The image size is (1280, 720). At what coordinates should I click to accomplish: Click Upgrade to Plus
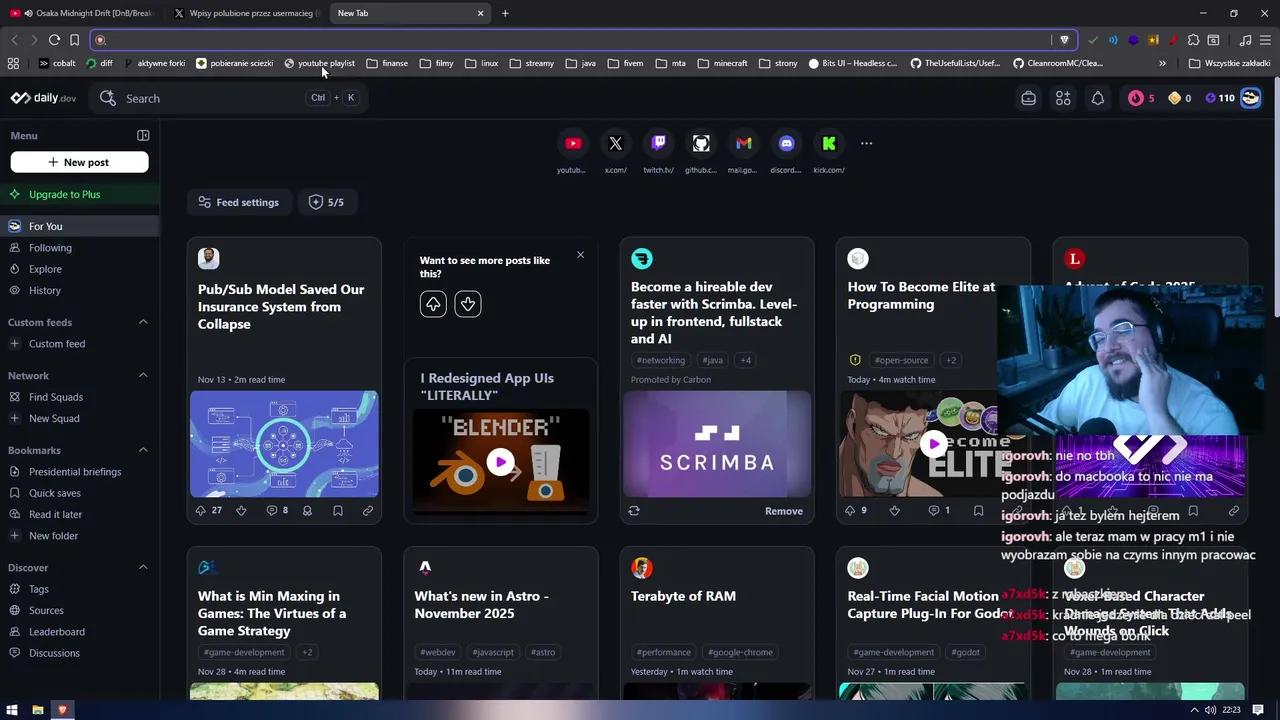point(80,194)
